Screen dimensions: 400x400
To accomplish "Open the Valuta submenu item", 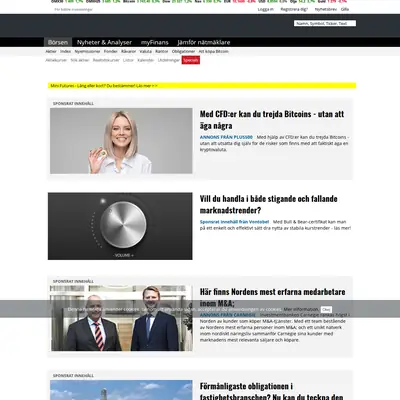I will [x=145, y=51].
